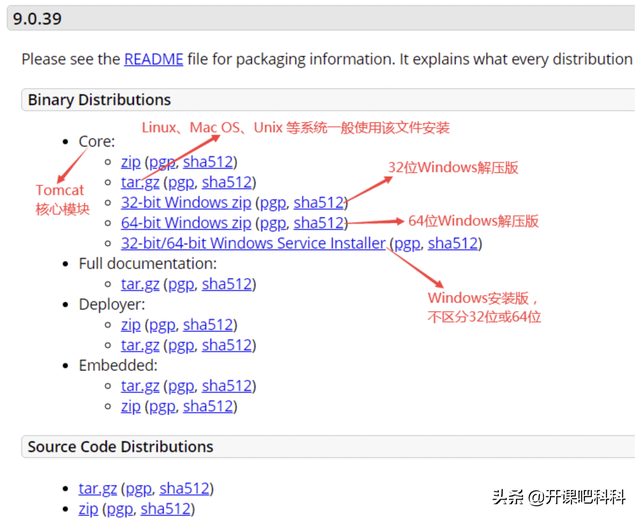Download the Core zip package

tap(131, 162)
